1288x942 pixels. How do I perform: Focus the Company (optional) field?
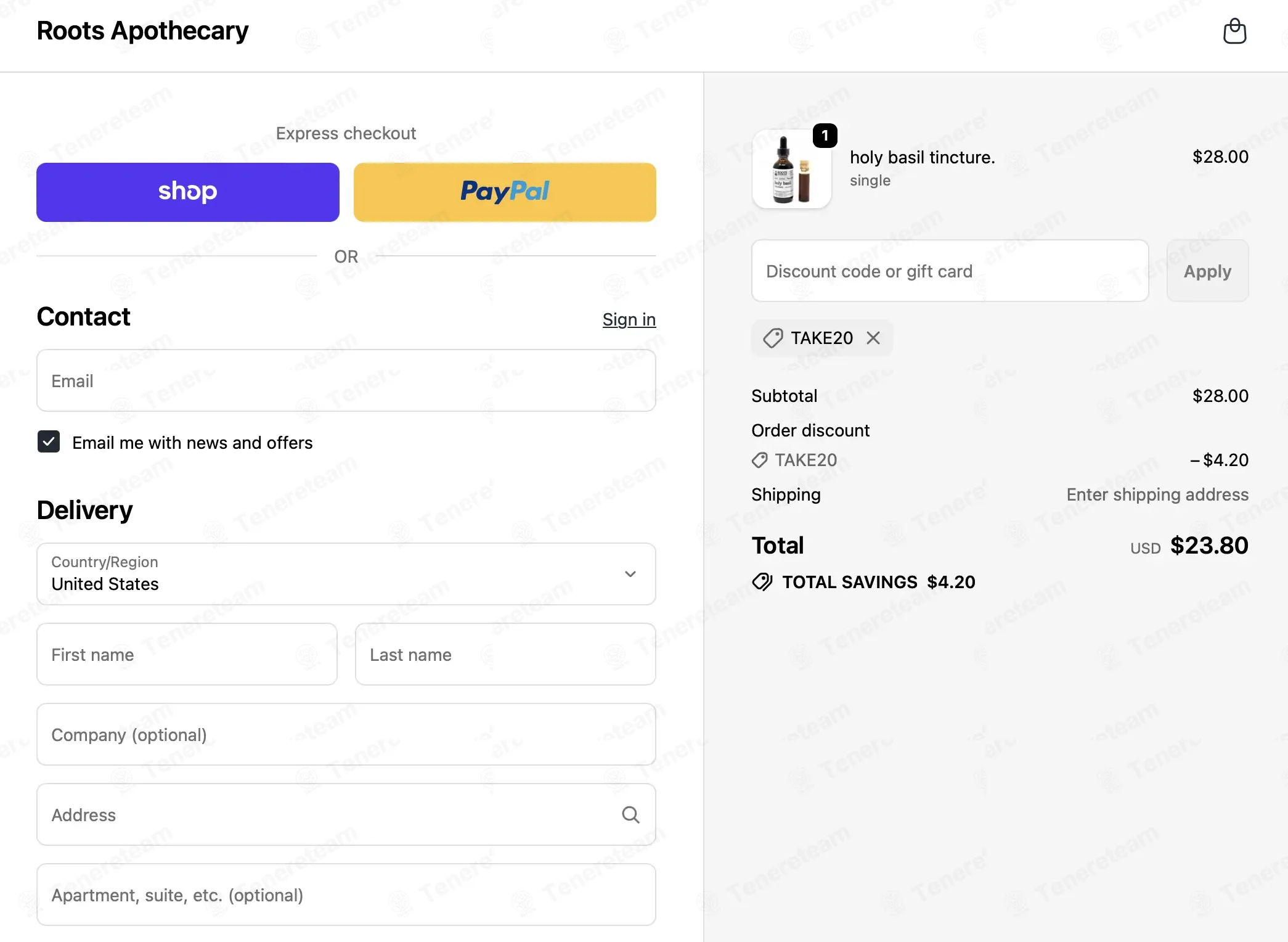point(346,734)
